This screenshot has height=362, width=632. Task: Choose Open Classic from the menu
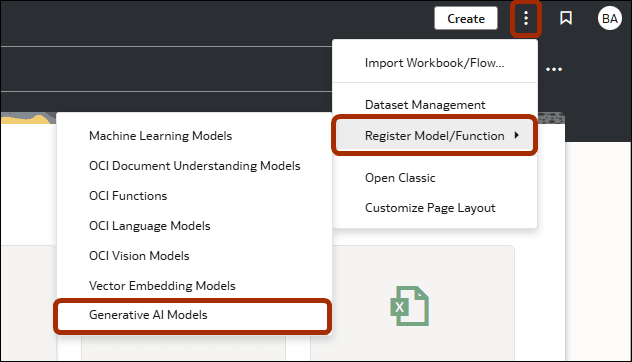coord(434,178)
